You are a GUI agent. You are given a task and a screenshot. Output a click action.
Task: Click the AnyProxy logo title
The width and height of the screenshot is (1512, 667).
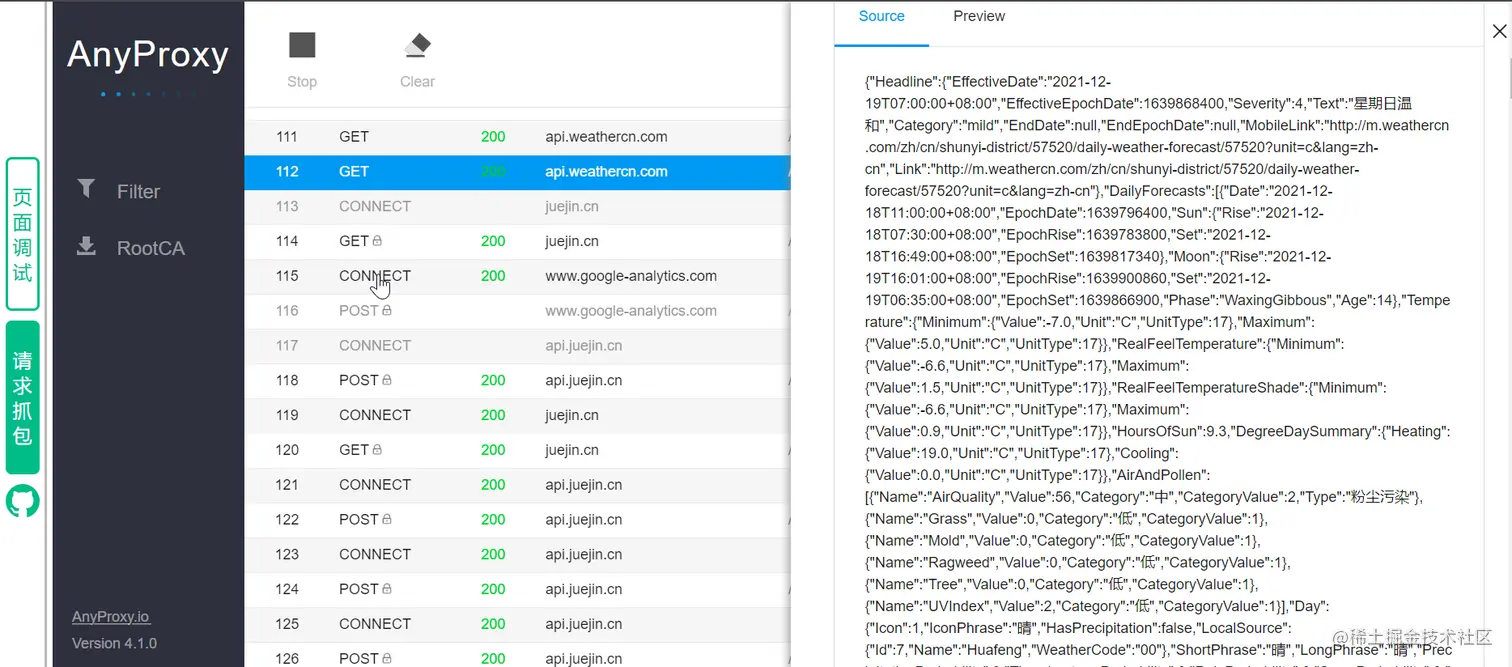[x=148, y=55]
